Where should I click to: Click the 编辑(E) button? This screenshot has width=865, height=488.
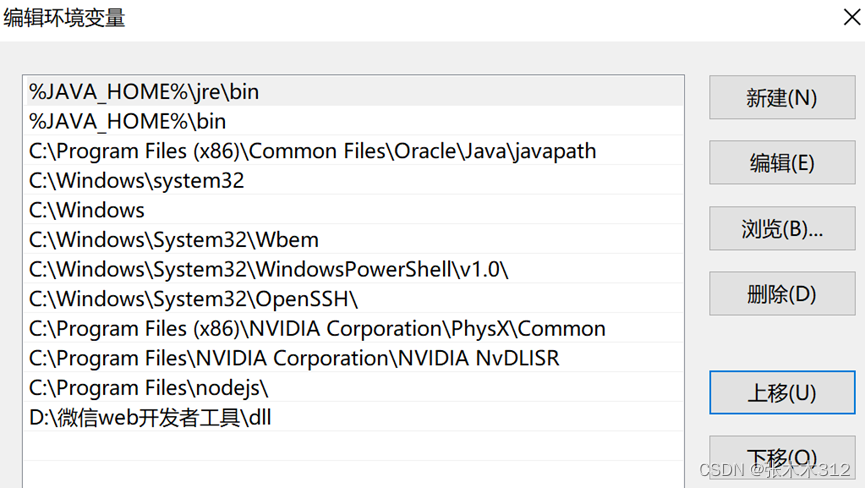coord(782,163)
